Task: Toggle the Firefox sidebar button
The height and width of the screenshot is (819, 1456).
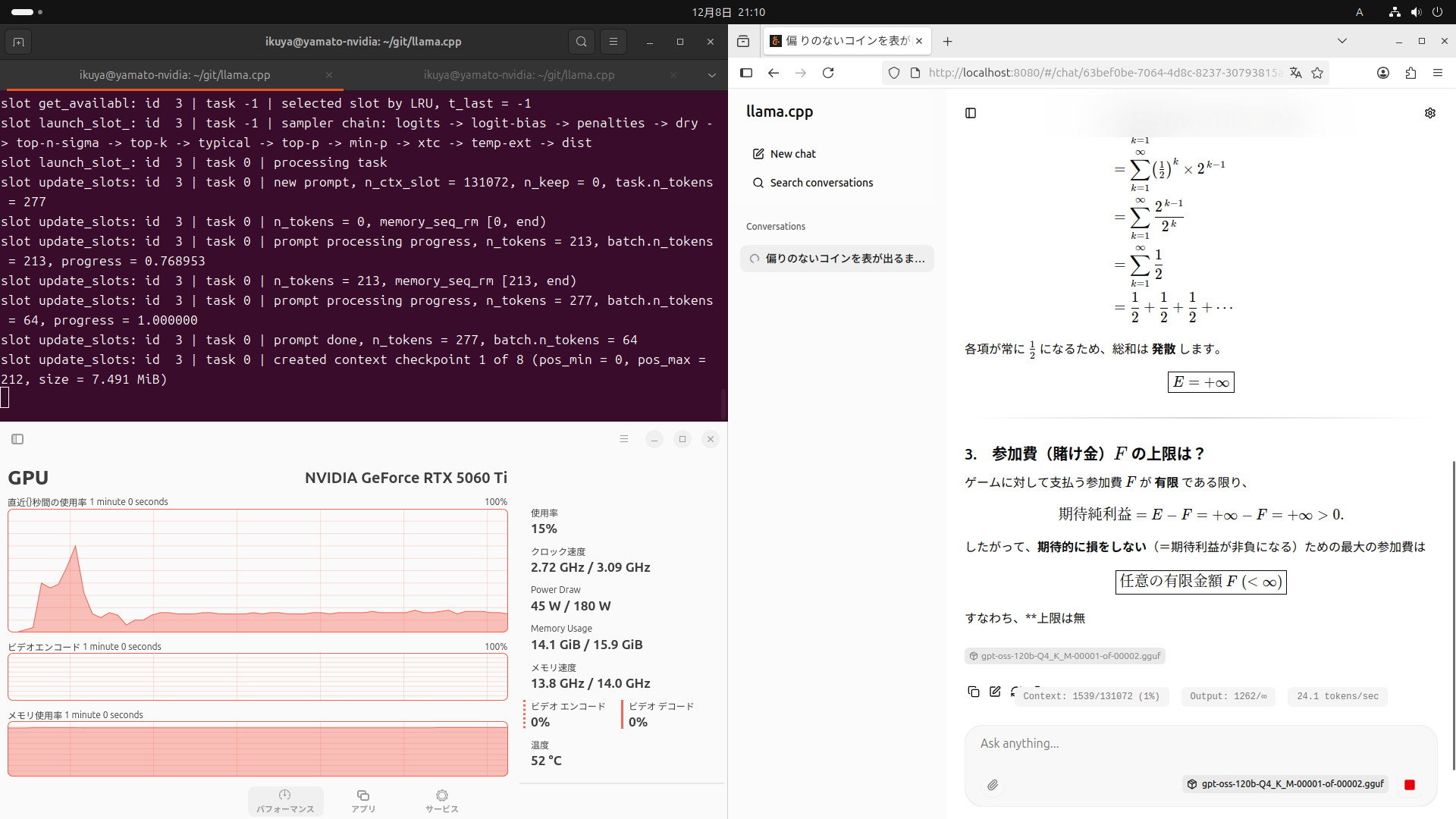Action: [746, 73]
